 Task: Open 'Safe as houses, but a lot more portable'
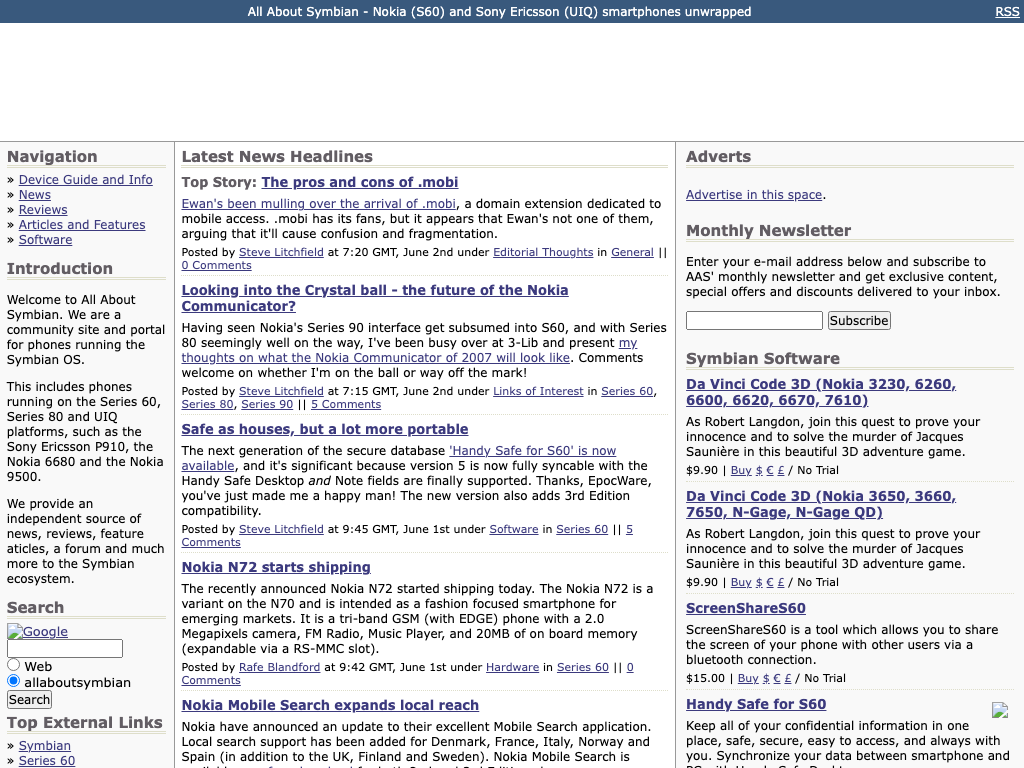point(325,429)
